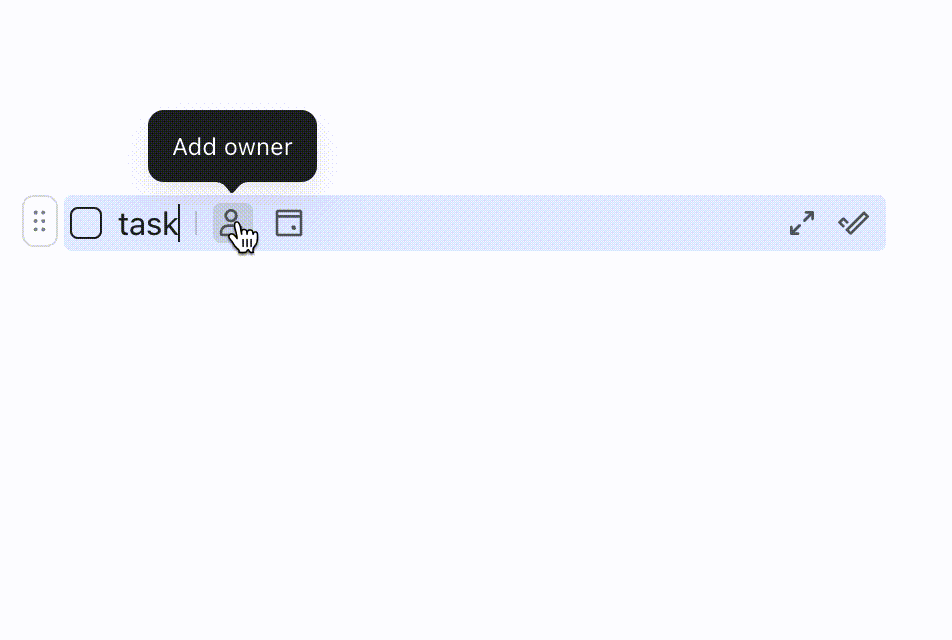Open the scheduling options via calendar icon
The image size is (952, 640).
point(288,223)
